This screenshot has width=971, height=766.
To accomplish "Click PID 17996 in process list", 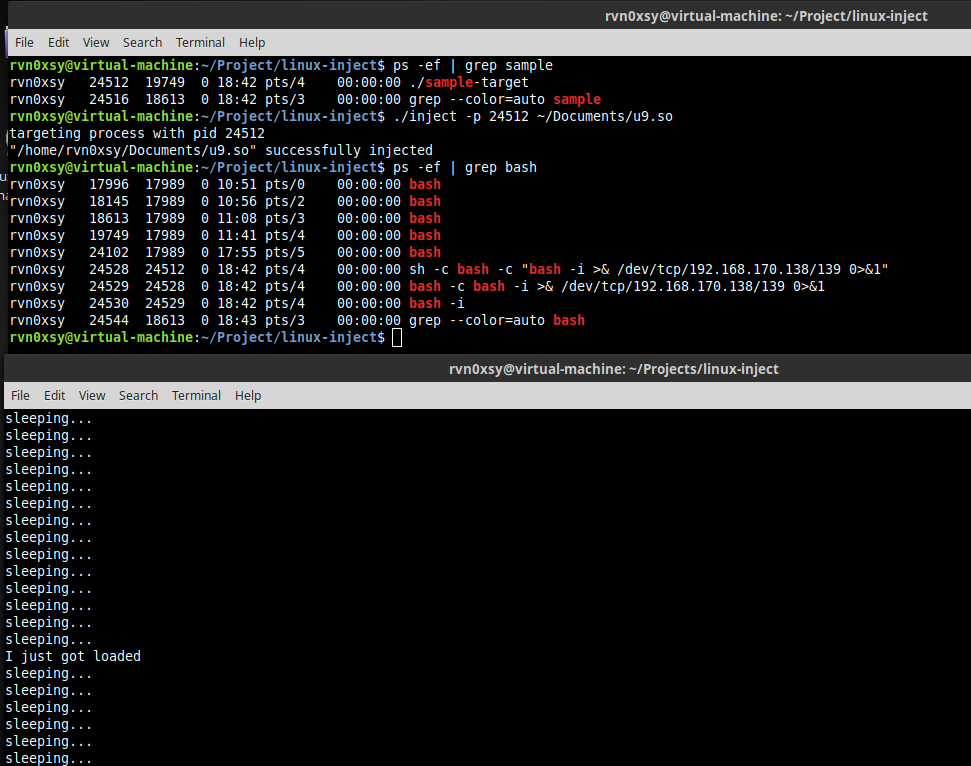I will pos(109,185).
